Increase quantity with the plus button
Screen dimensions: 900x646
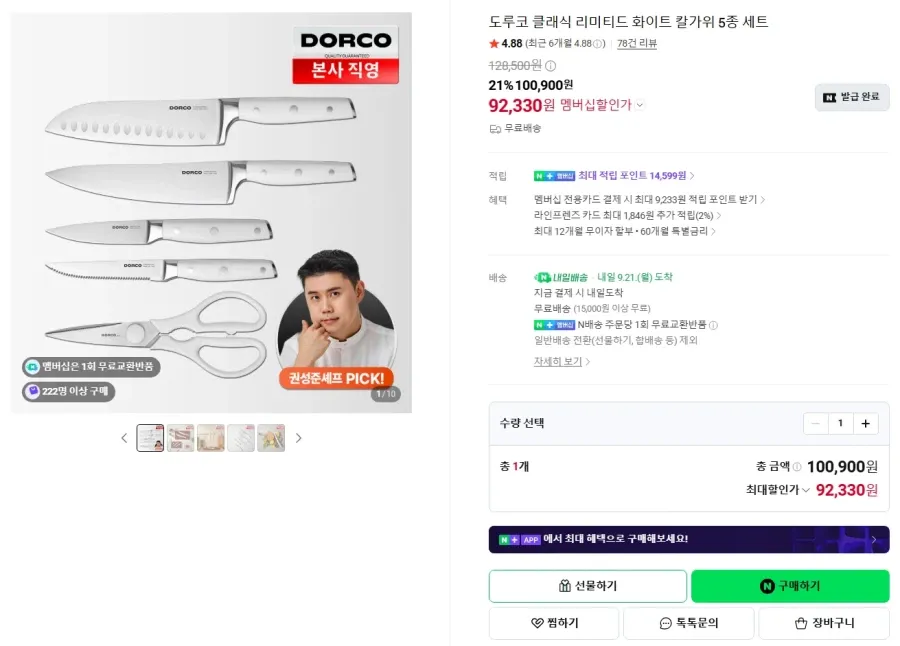pyautogui.click(x=866, y=424)
